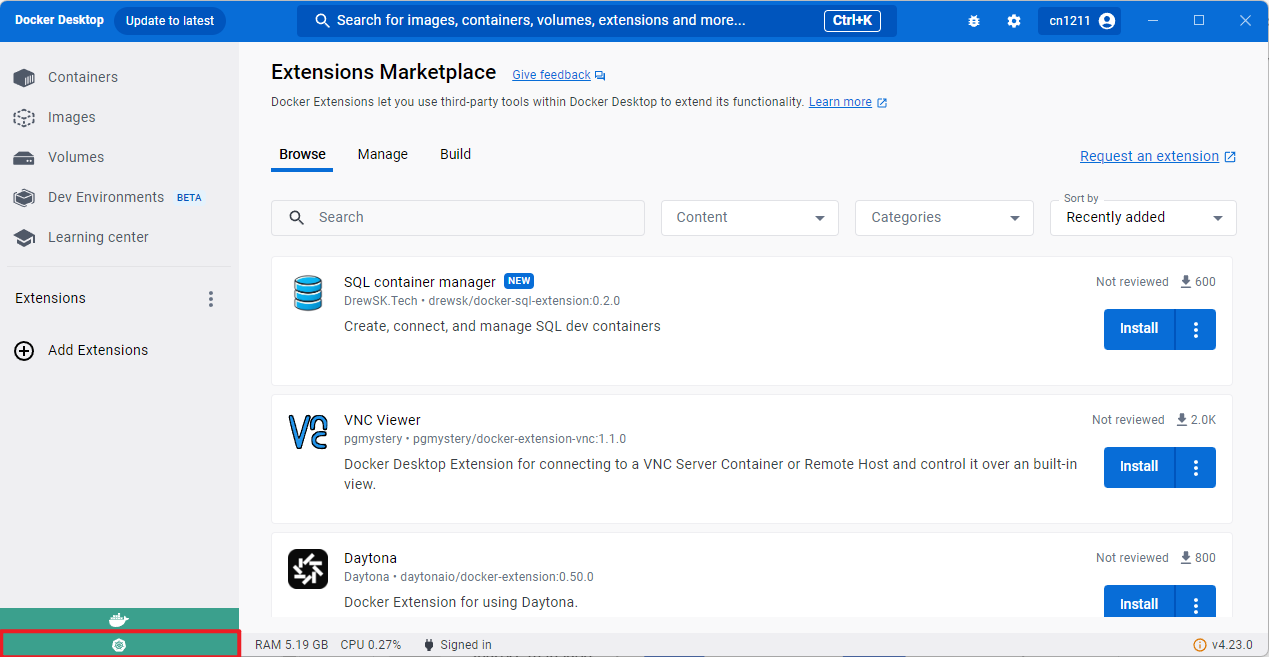Change sort order from Recently added
Image resolution: width=1269 pixels, height=657 pixels.
point(1142,217)
